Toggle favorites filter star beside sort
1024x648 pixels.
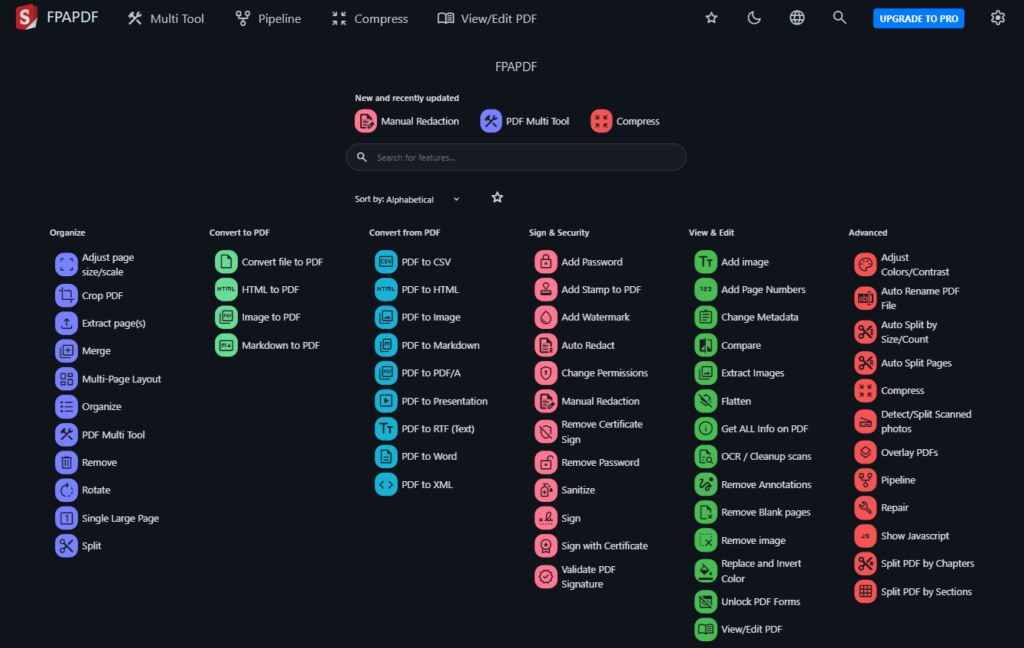click(x=497, y=198)
